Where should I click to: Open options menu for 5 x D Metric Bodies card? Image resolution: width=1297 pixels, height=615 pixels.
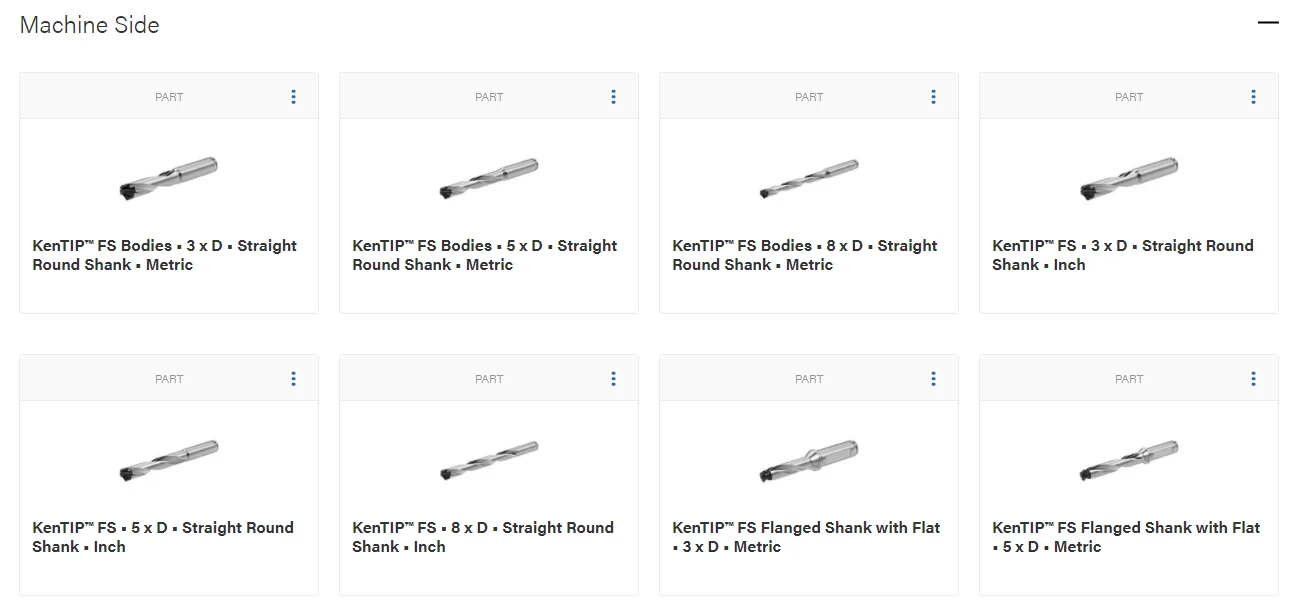613,97
